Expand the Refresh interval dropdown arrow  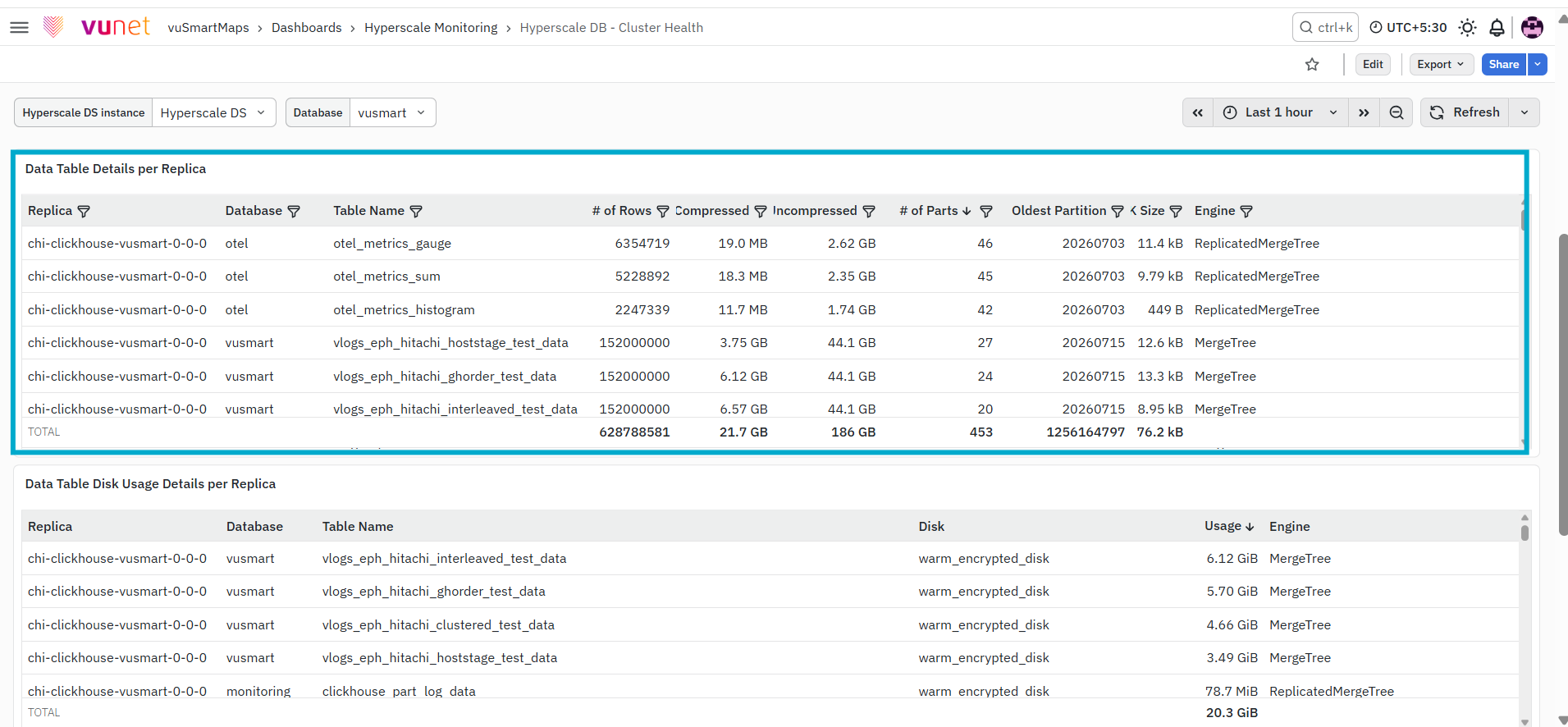[x=1525, y=112]
